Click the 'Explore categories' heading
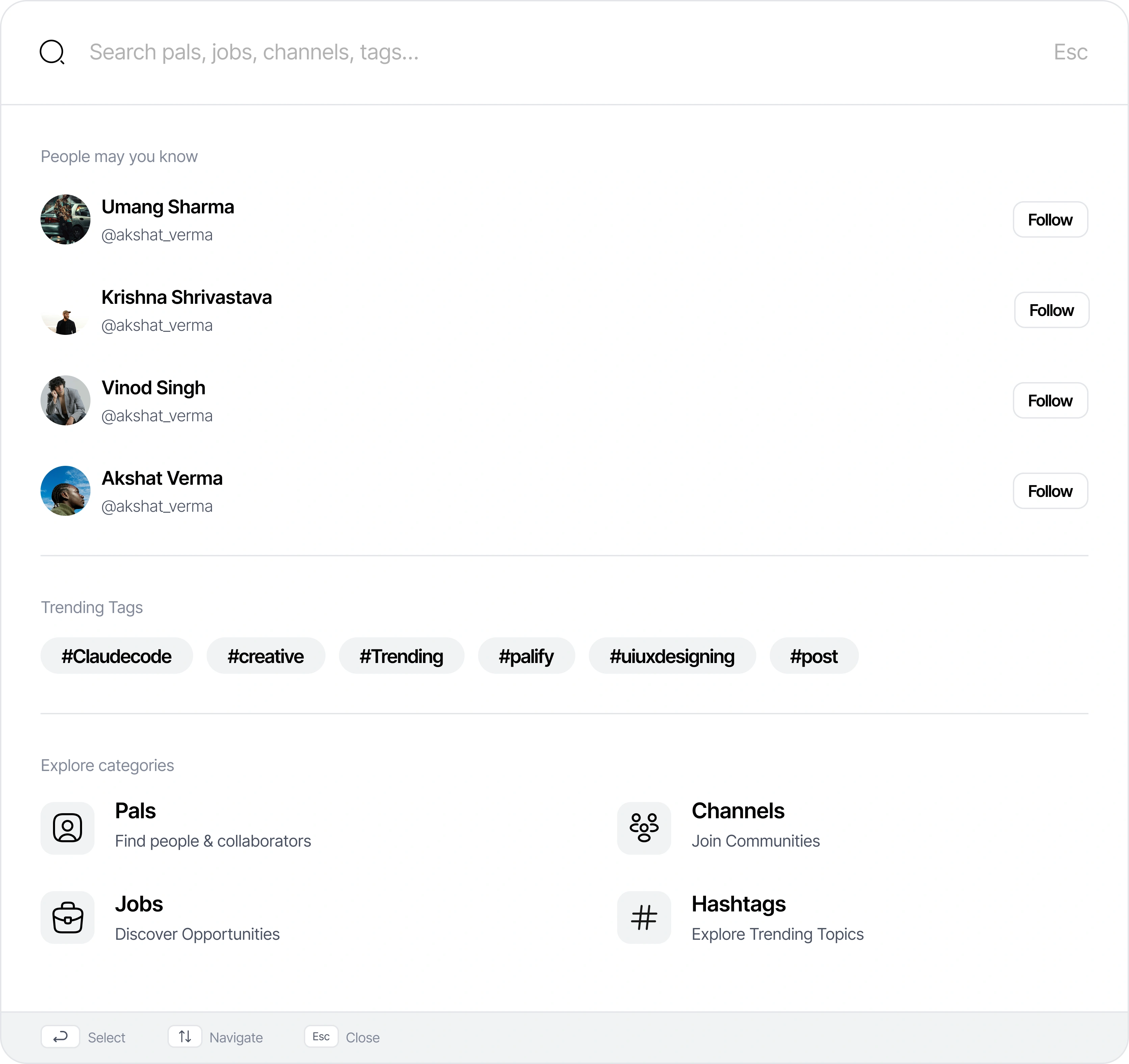Viewport: 1129px width, 1064px height. [x=107, y=765]
